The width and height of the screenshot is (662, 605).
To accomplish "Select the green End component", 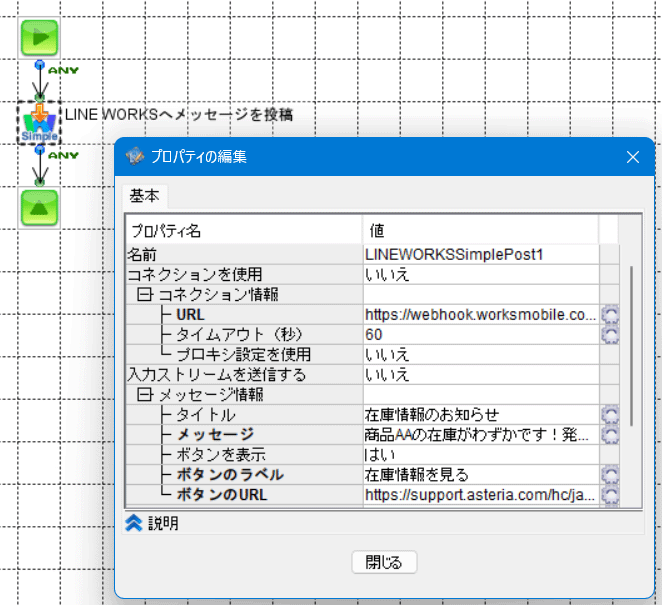I will pyautogui.click(x=39, y=208).
